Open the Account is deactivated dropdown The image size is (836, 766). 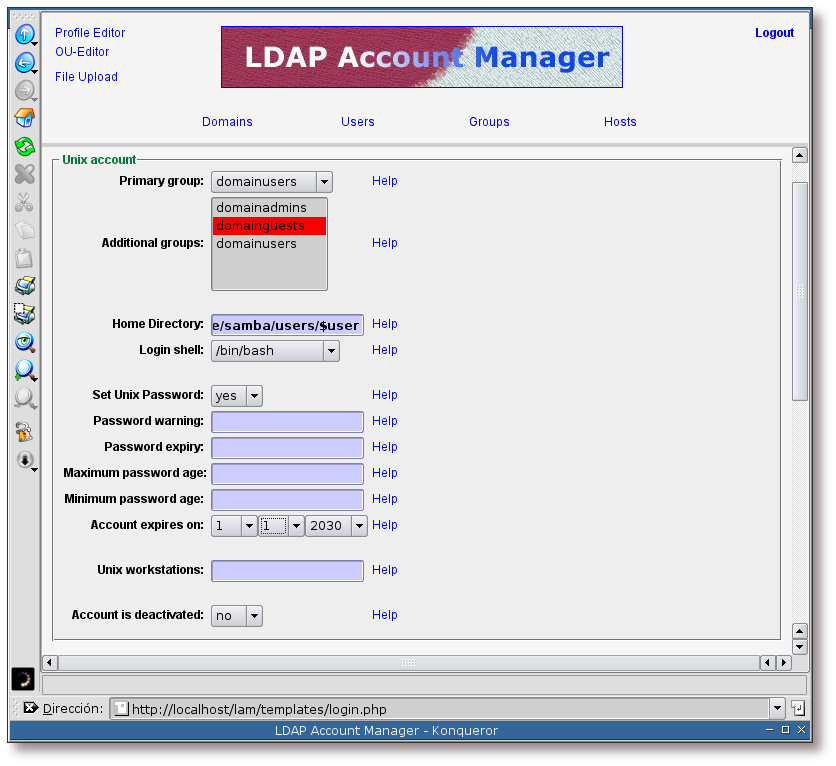[237, 616]
